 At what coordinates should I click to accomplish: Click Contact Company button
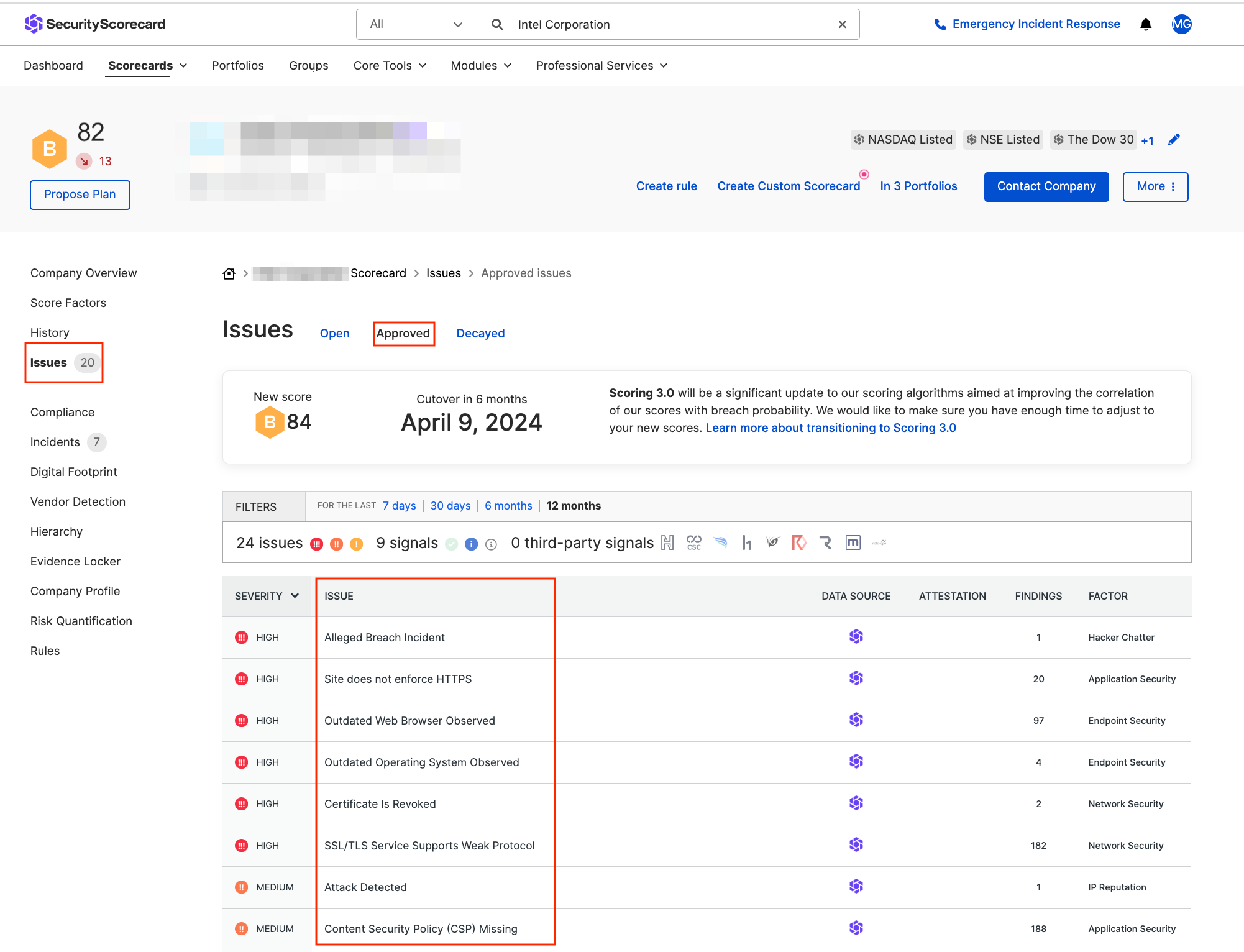pyautogui.click(x=1046, y=186)
